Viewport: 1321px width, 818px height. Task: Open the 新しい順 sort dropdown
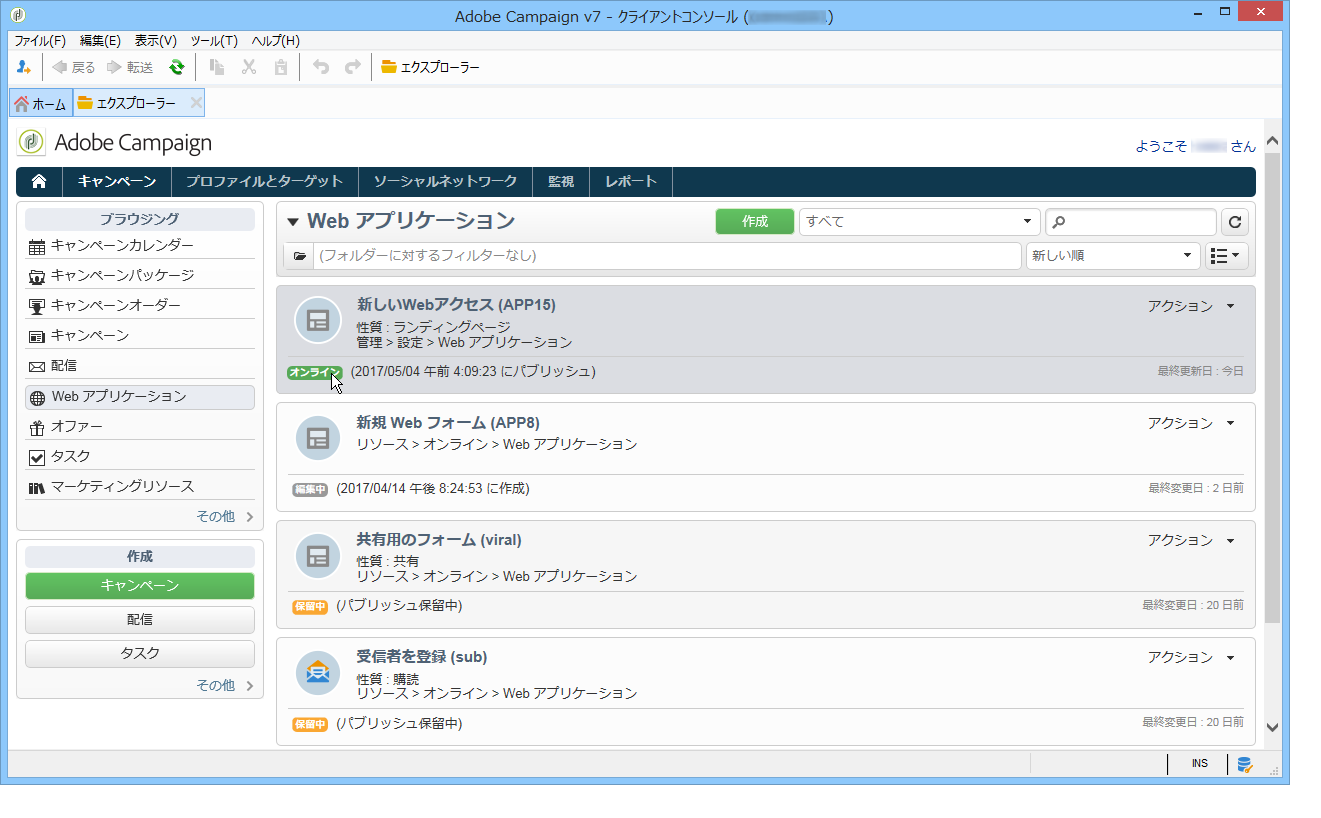click(1113, 256)
